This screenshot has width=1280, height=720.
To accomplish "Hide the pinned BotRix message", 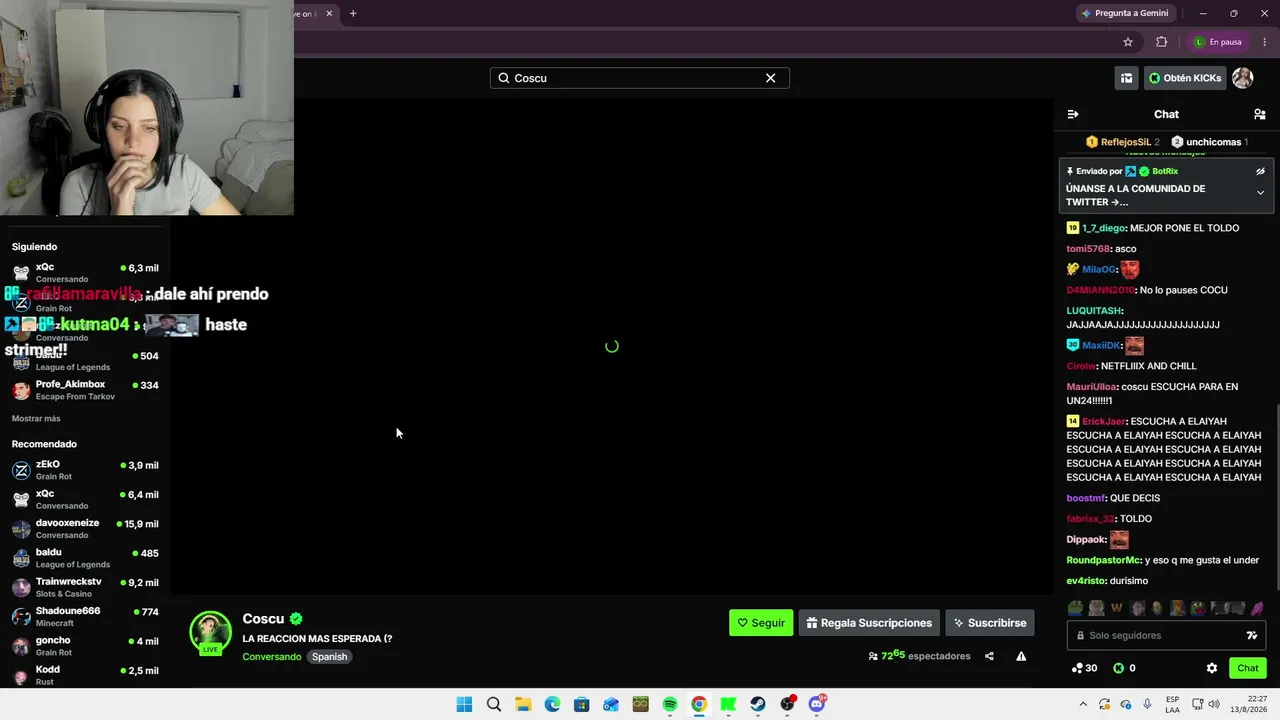I will pos(1260,171).
